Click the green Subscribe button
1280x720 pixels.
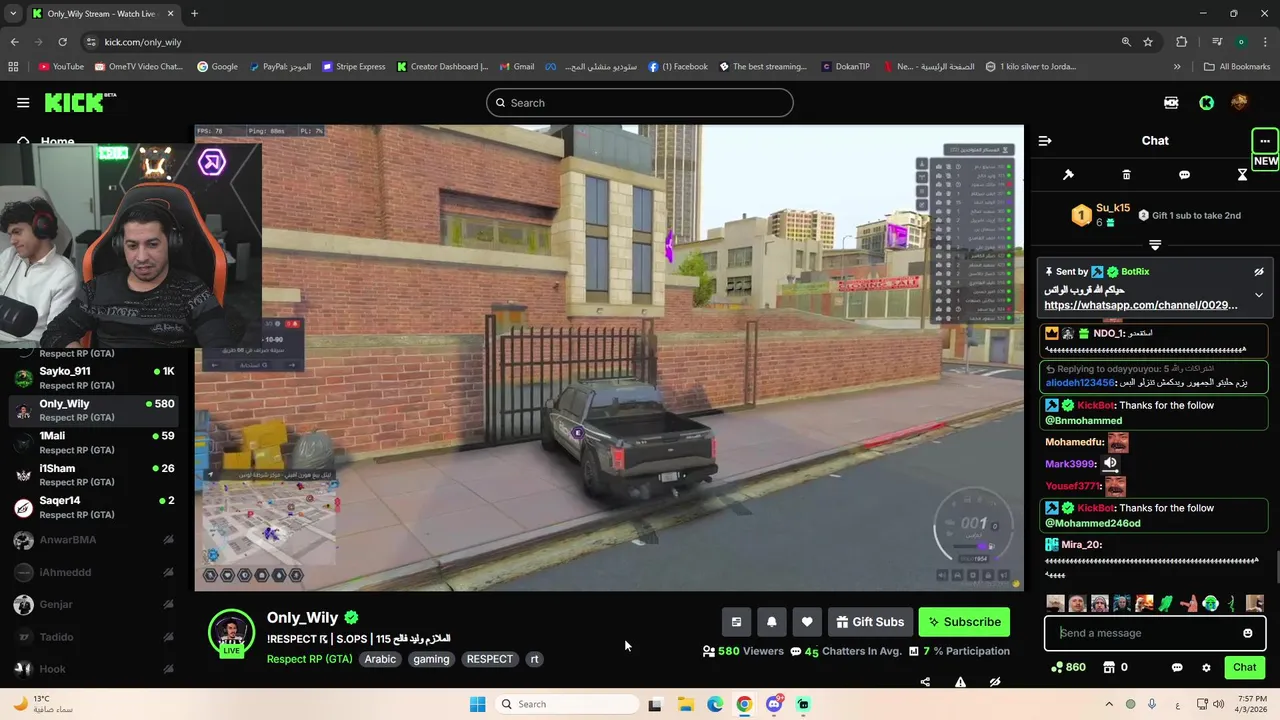[x=964, y=622]
